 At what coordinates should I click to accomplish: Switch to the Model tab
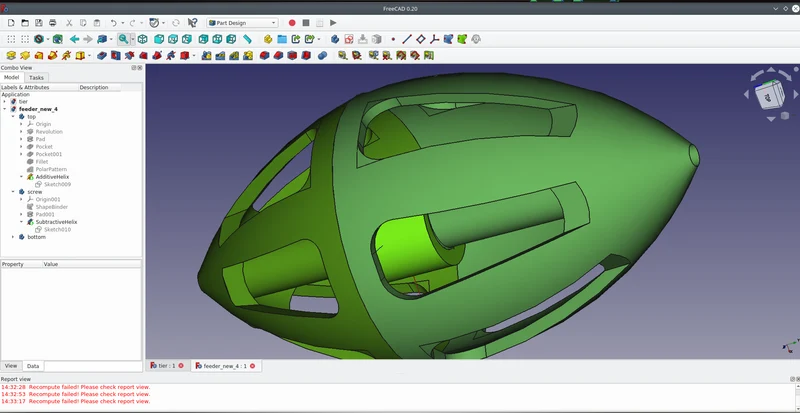pos(11,78)
